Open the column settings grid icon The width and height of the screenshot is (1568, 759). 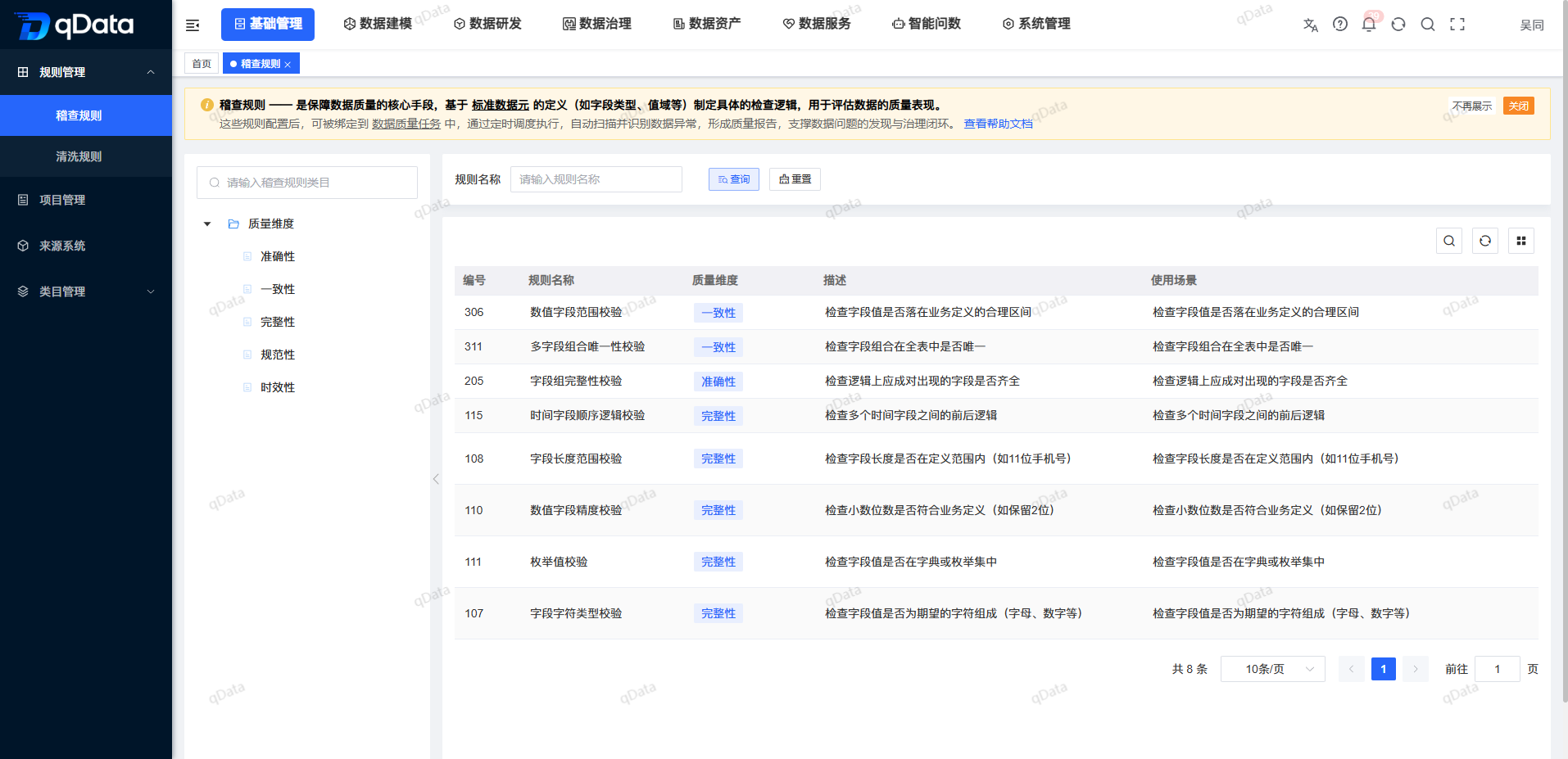(1521, 241)
